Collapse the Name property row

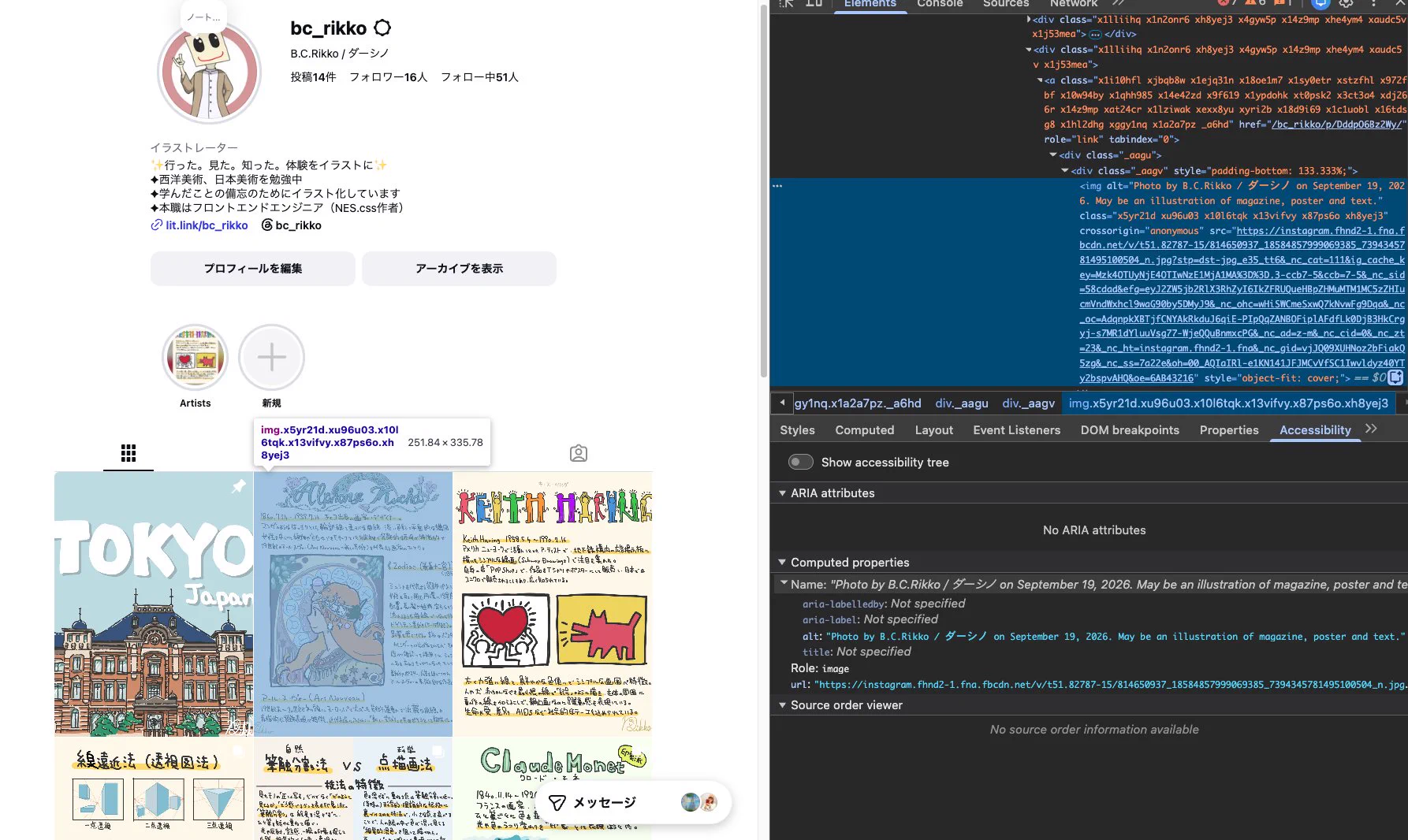click(x=784, y=584)
